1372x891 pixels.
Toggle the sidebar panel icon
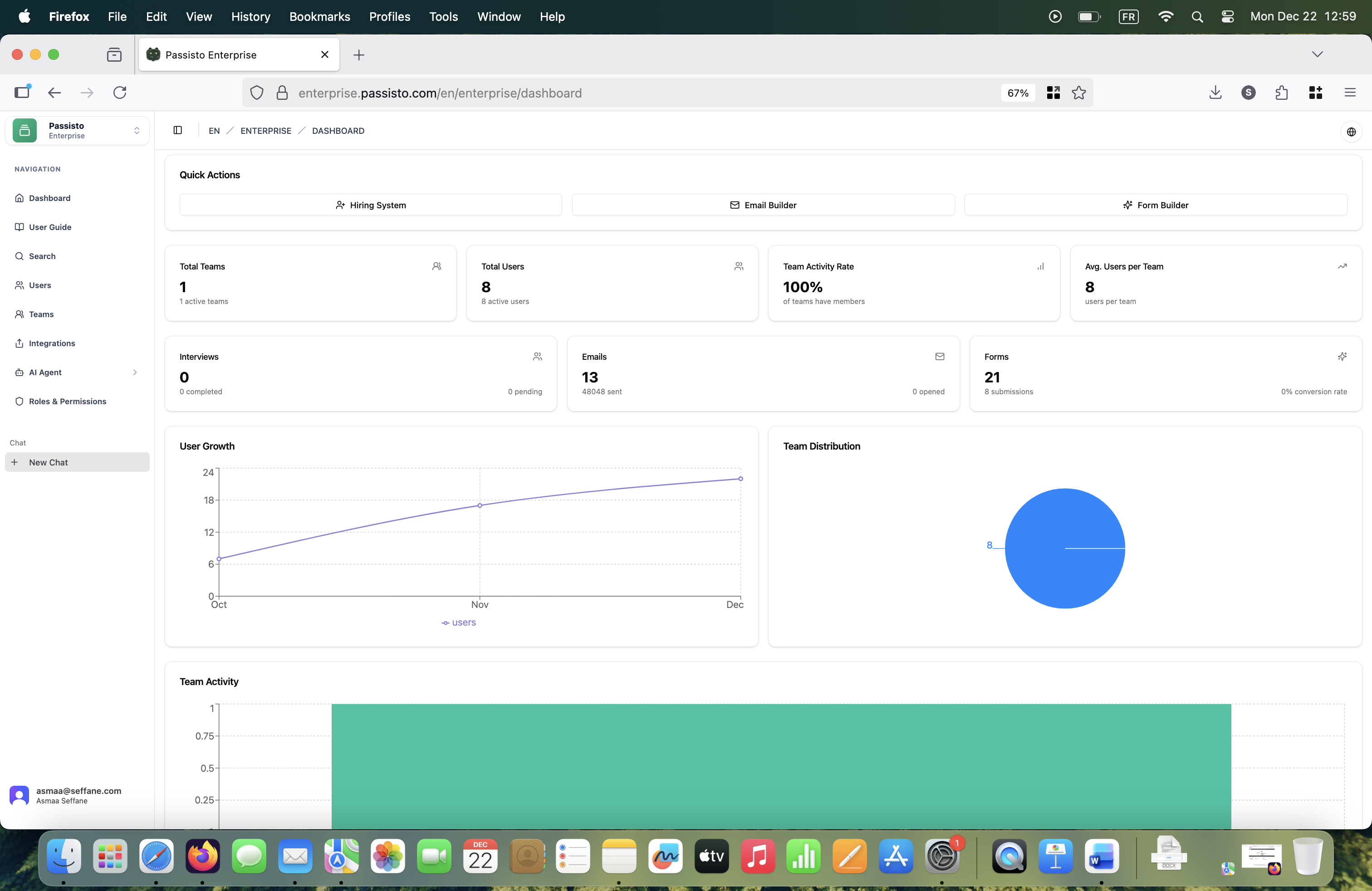coord(177,130)
